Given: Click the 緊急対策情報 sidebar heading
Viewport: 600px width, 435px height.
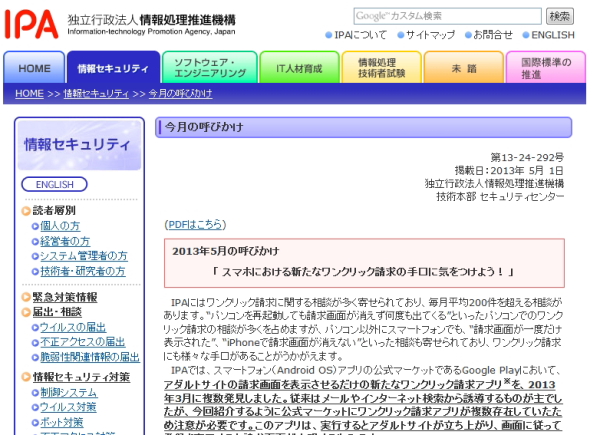Looking at the screenshot, I should (x=65, y=297).
